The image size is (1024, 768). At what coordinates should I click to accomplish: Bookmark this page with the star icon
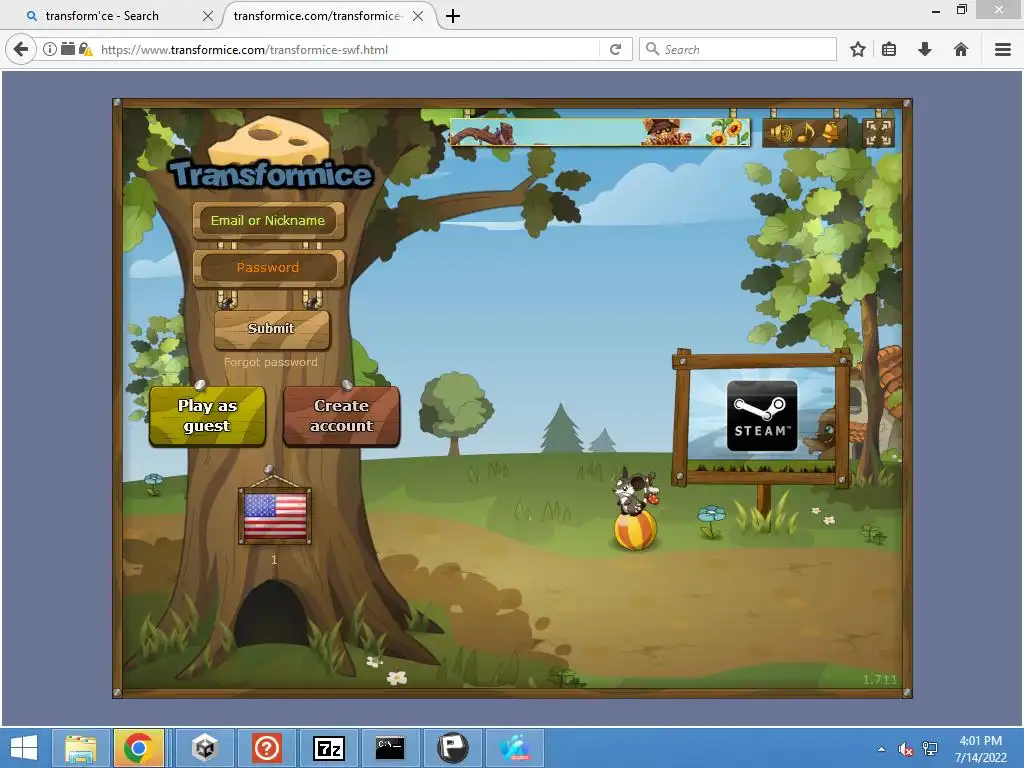[858, 49]
